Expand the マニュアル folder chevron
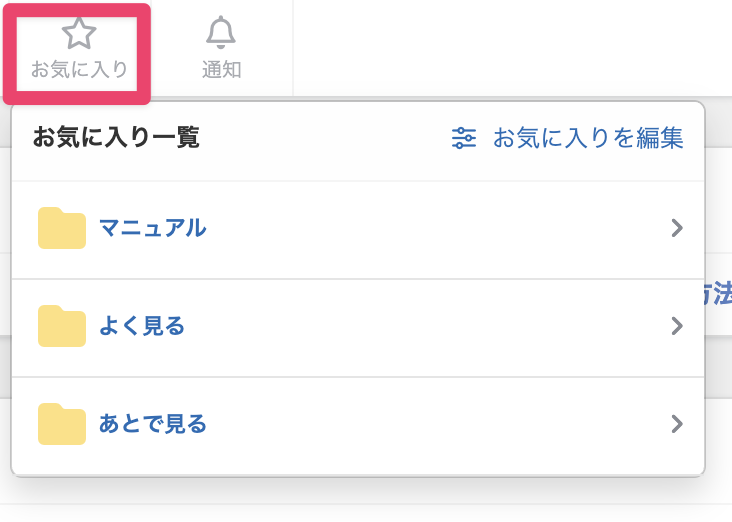 tap(677, 228)
